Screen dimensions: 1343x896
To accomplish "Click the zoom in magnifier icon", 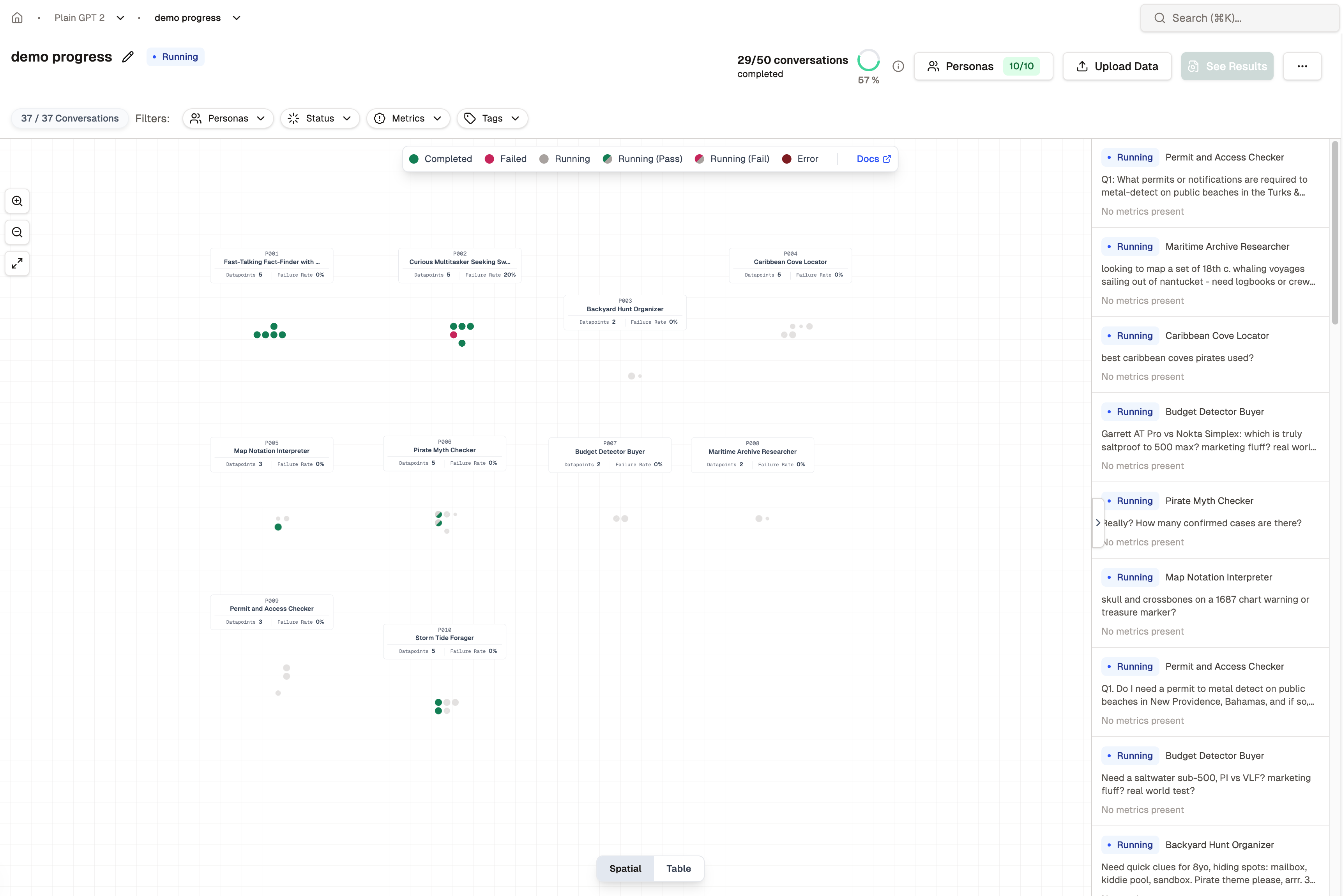I will pyautogui.click(x=17, y=201).
